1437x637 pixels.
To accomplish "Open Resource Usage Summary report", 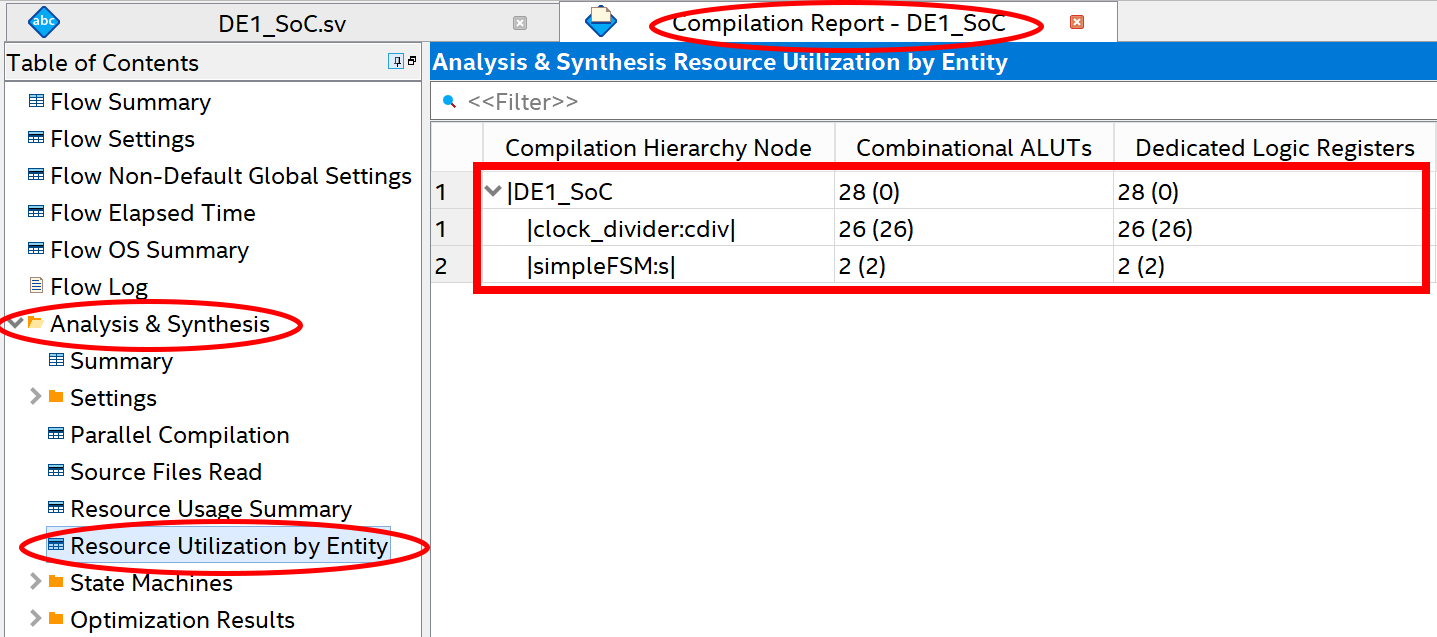I will tap(211, 509).
